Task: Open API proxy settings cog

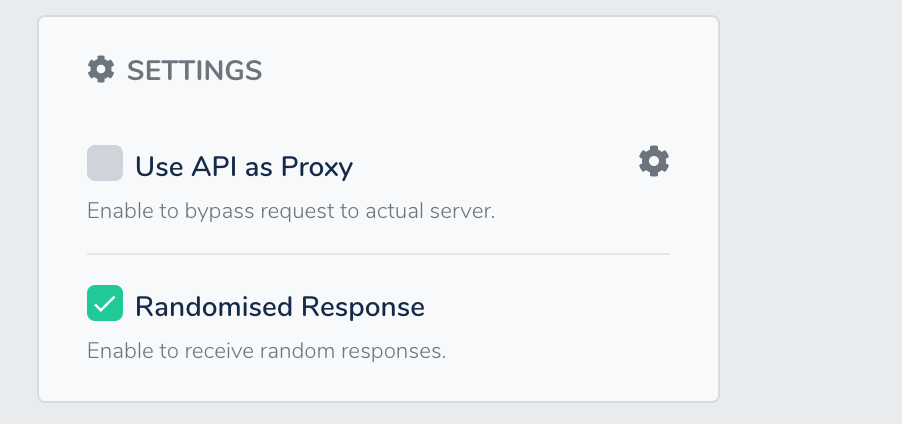Action: click(654, 161)
